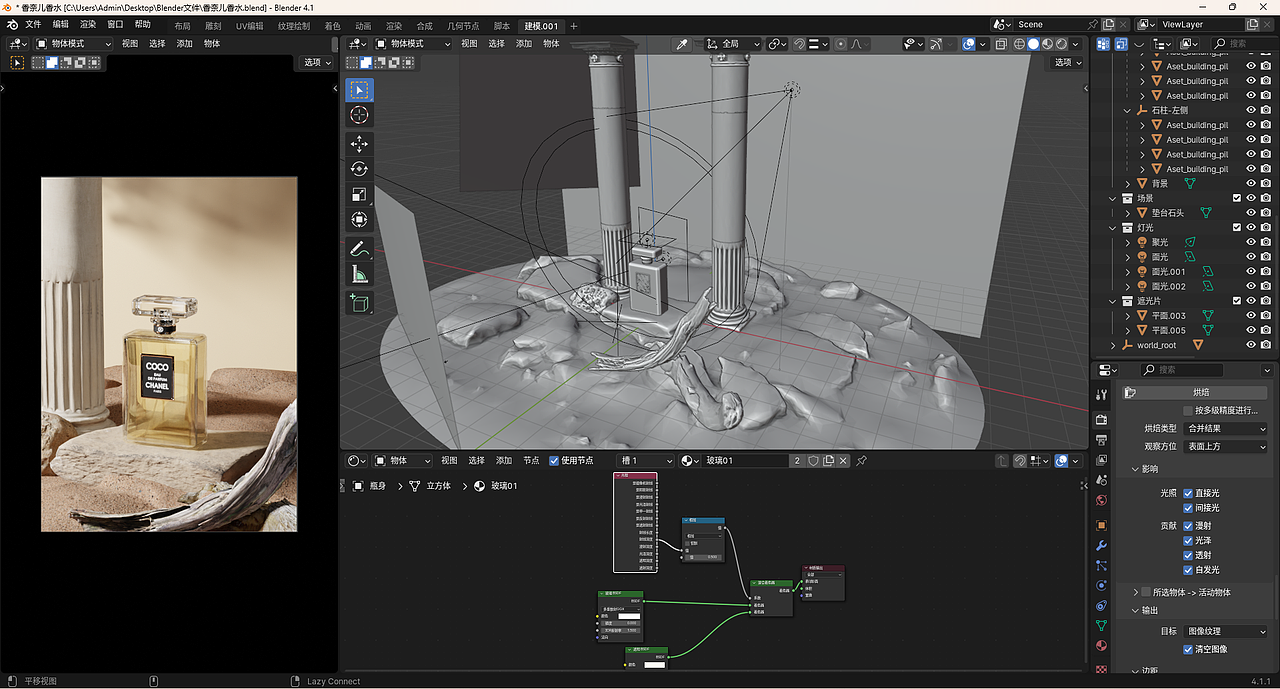This screenshot has height=689, width=1280.
Task: Open the Physics properties tab
Action: click(1102, 586)
